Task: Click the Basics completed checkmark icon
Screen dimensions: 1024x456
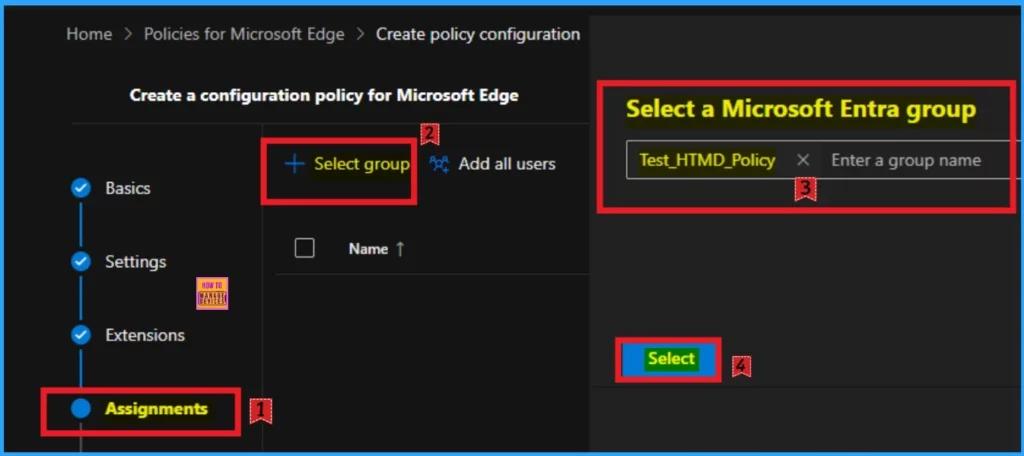Action: click(81, 188)
